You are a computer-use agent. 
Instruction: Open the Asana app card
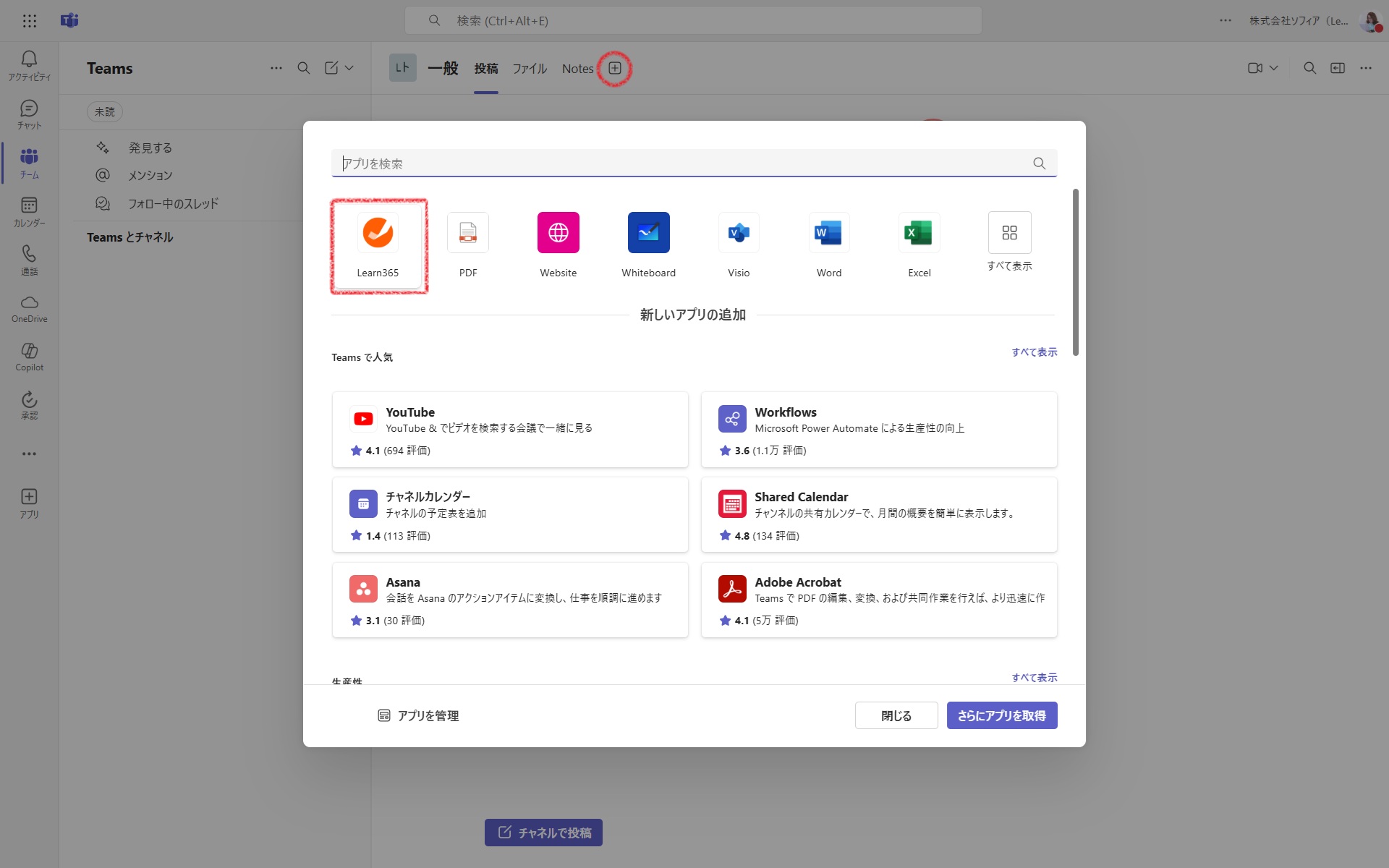[x=510, y=600]
